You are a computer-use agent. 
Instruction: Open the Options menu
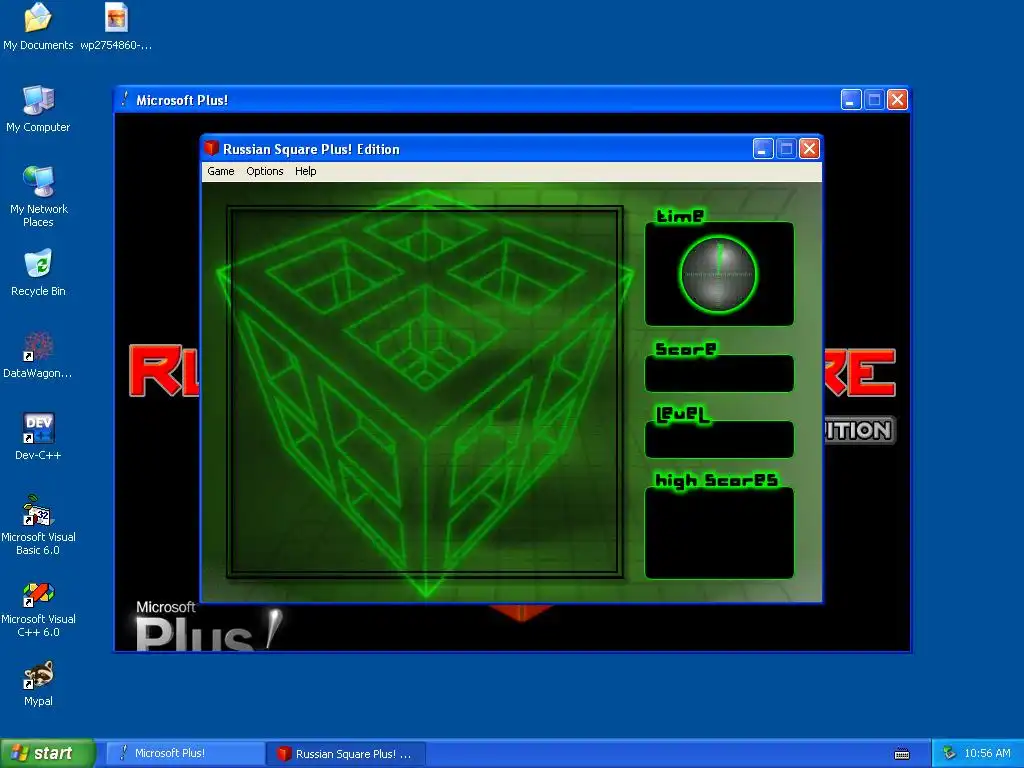point(264,171)
